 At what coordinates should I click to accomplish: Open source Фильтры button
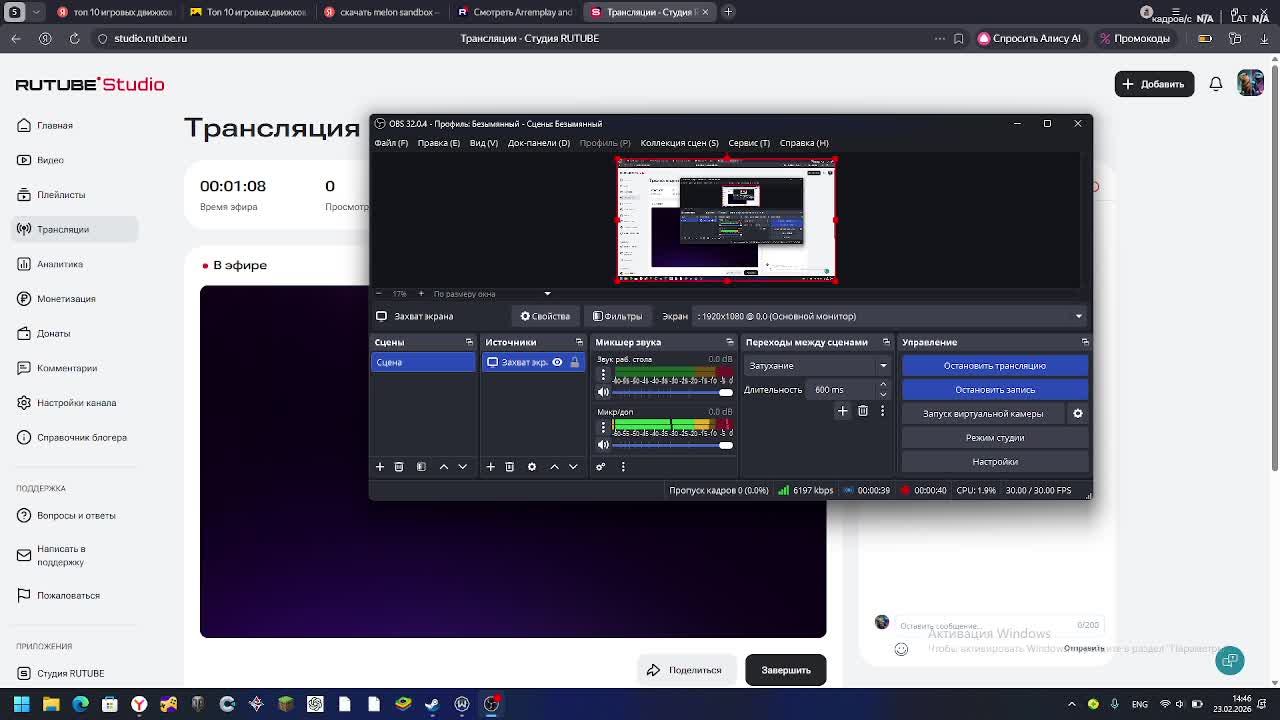click(617, 316)
